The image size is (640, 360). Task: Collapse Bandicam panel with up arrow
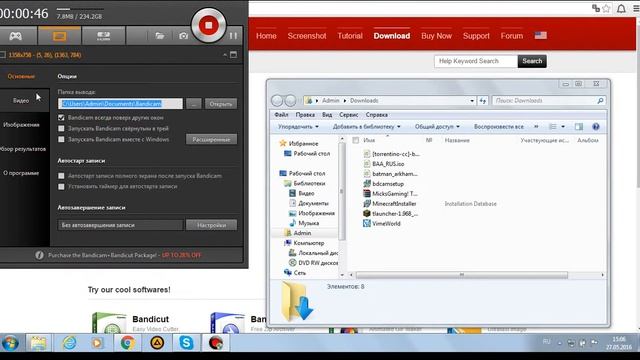tap(225, 55)
